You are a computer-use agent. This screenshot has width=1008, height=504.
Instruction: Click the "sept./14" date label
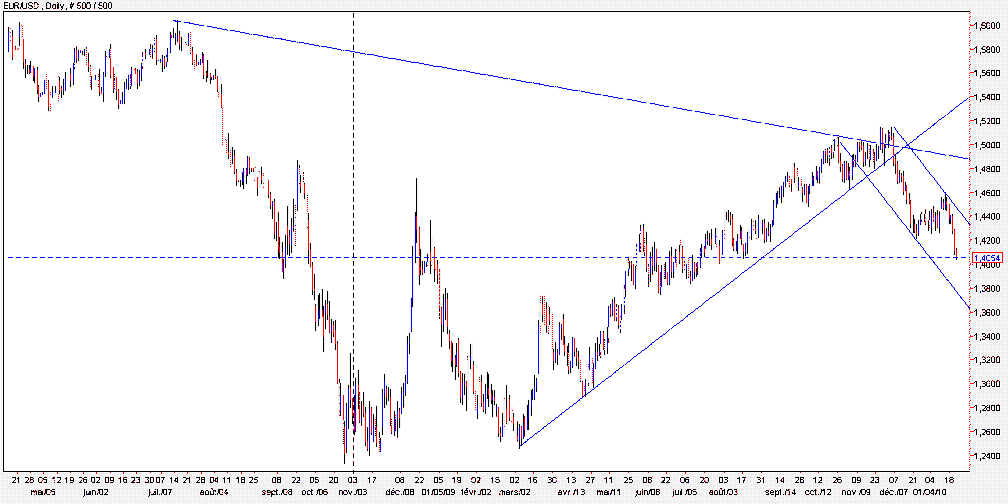pyautogui.click(x=781, y=492)
